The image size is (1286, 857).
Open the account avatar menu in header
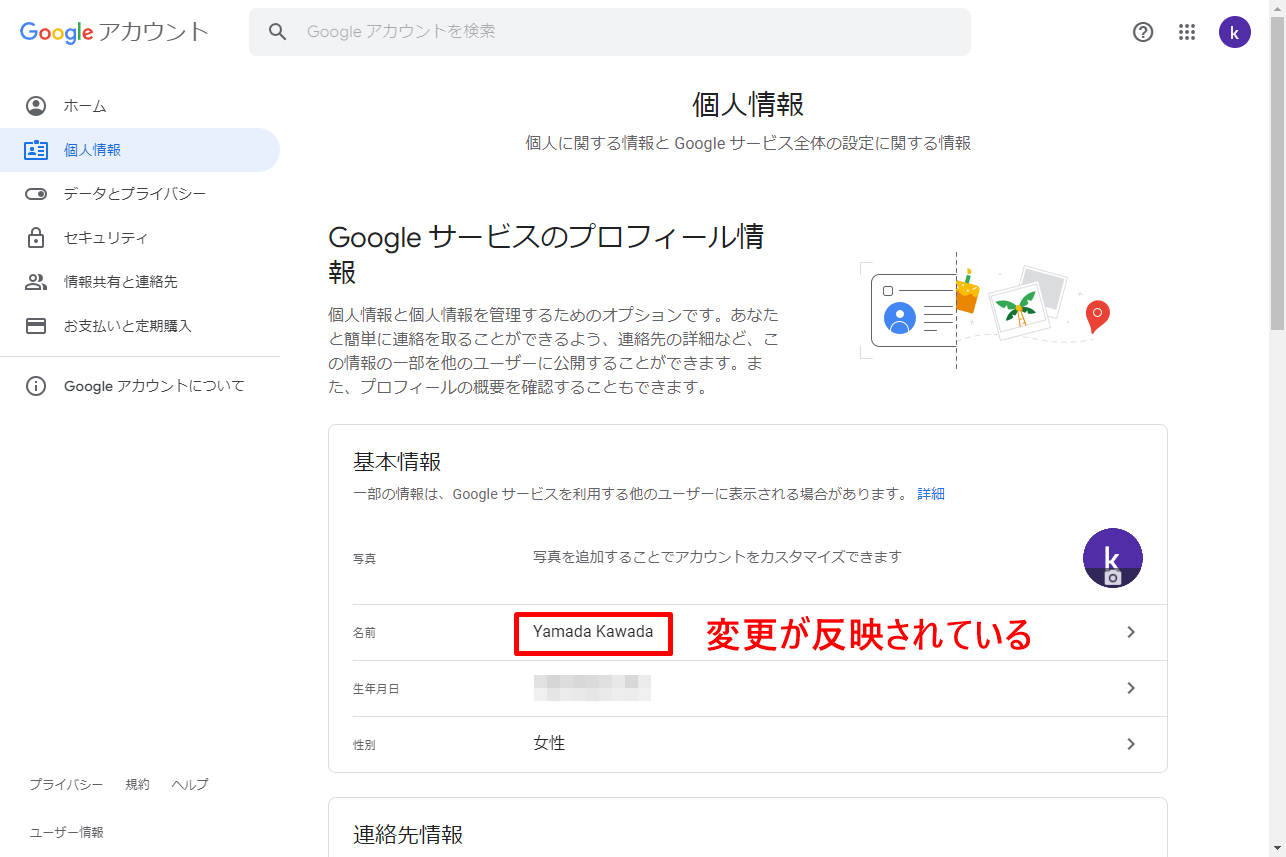pos(1235,32)
